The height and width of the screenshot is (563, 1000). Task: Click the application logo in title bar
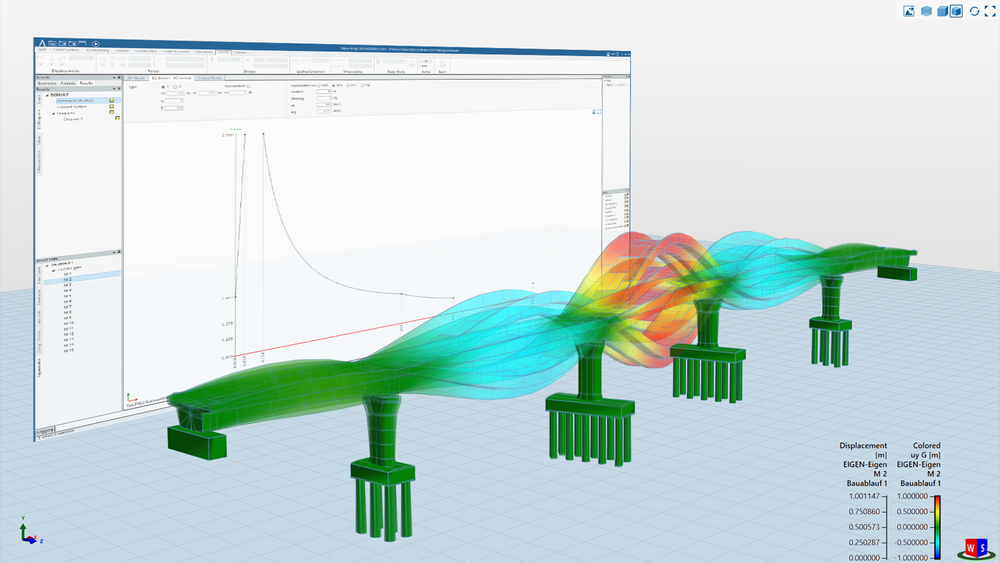41,43
